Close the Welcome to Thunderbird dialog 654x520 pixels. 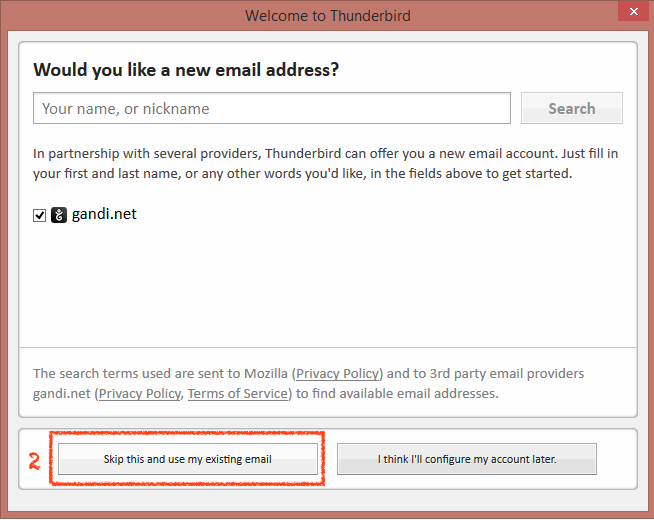[630, 13]
